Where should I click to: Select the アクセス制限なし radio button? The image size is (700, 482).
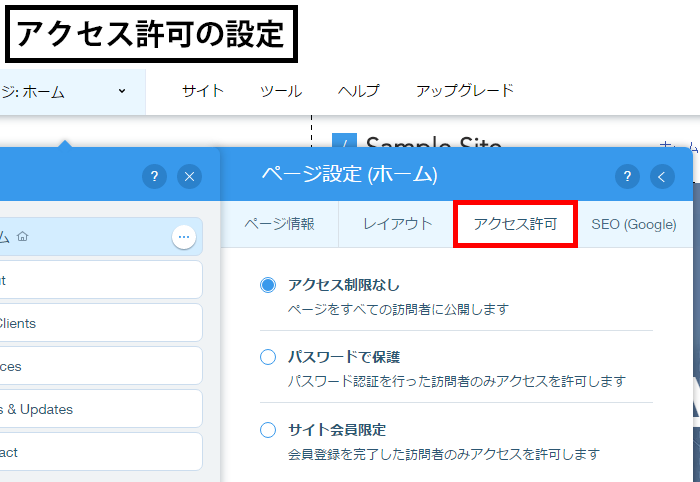(x=268, y=285)
